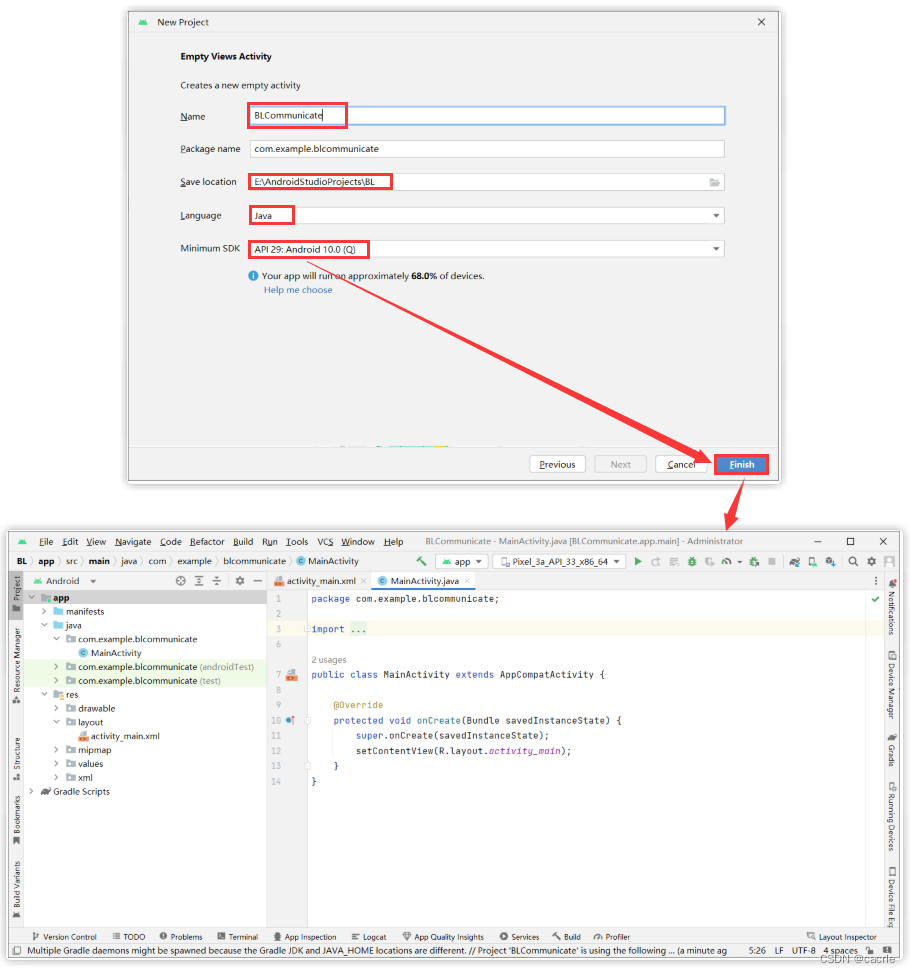This screenshot has height=973, width=910.
Task: Open the Android project view dropdown
Action: pyautogui.click(x=65, y=581)
